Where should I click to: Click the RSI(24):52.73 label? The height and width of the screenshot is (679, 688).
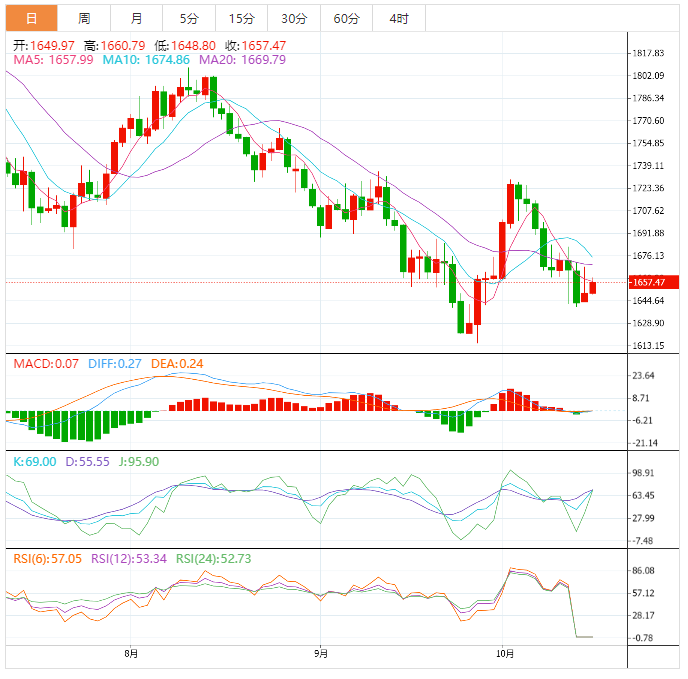214,559
